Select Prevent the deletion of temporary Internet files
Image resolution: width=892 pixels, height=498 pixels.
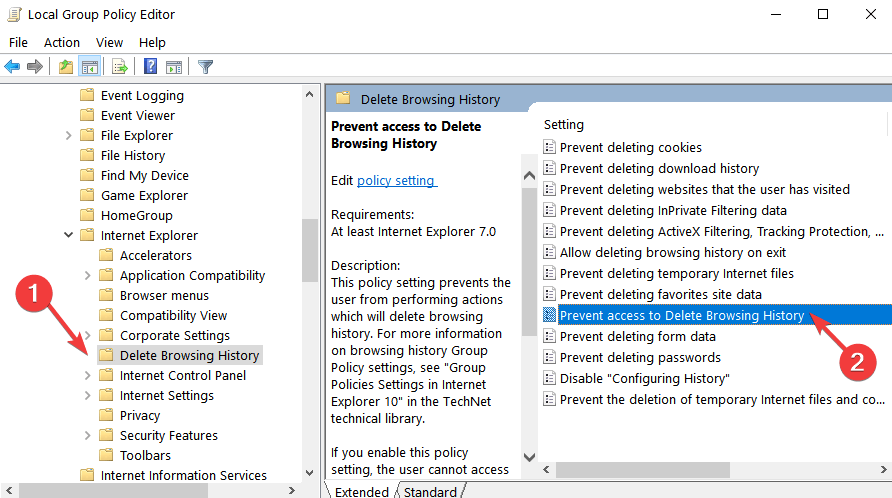click(x=721, y=399)
